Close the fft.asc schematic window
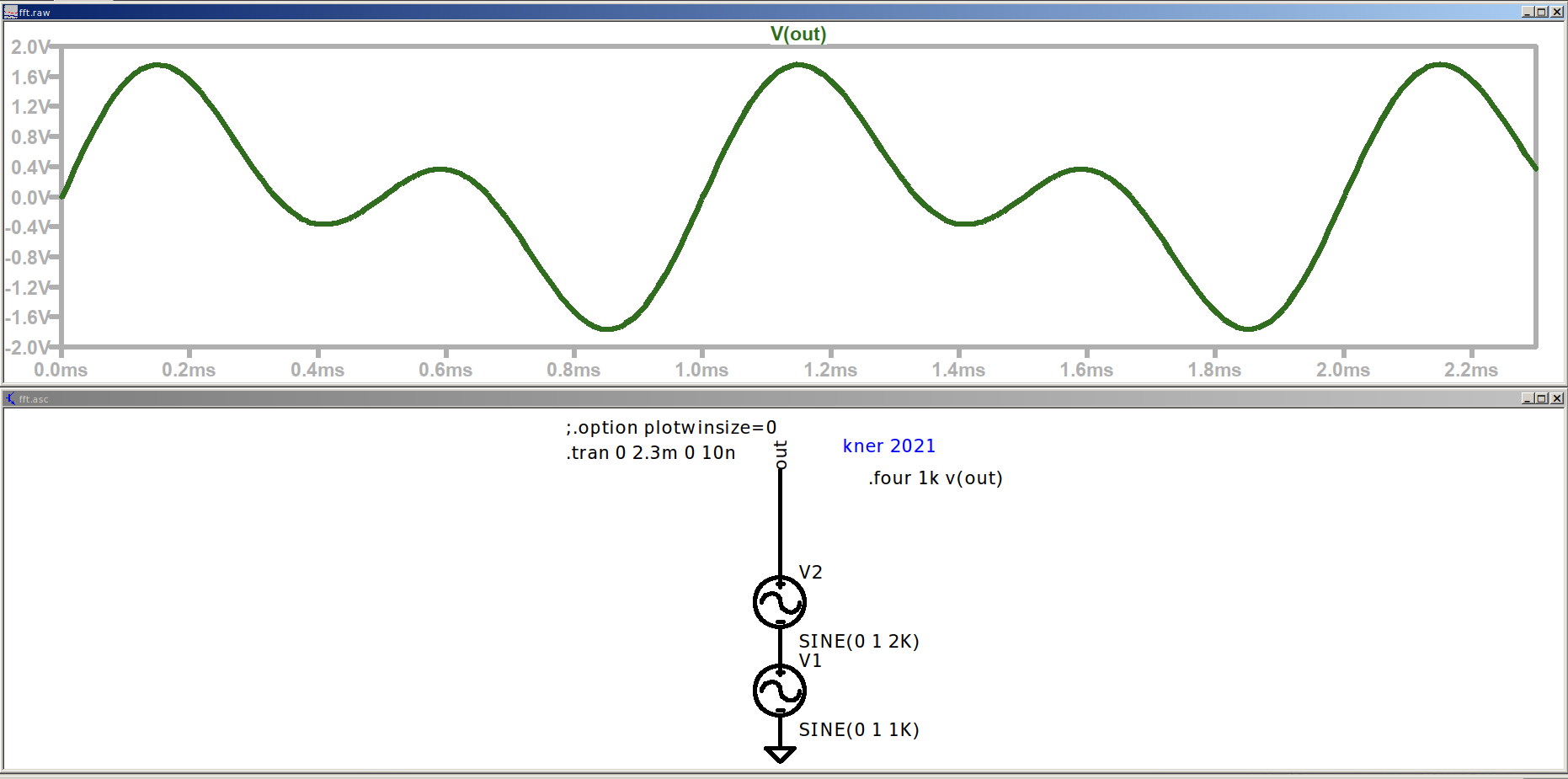The height and width of the screenshot is (779, 1568). tap(1557, 398)
